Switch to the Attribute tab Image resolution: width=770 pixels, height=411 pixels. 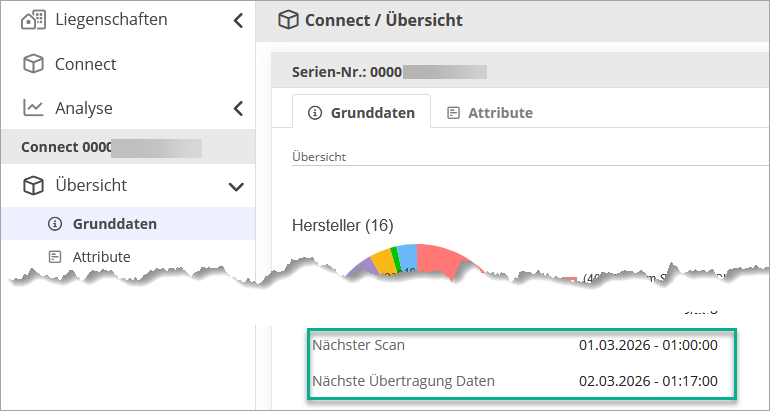point(499,113)
